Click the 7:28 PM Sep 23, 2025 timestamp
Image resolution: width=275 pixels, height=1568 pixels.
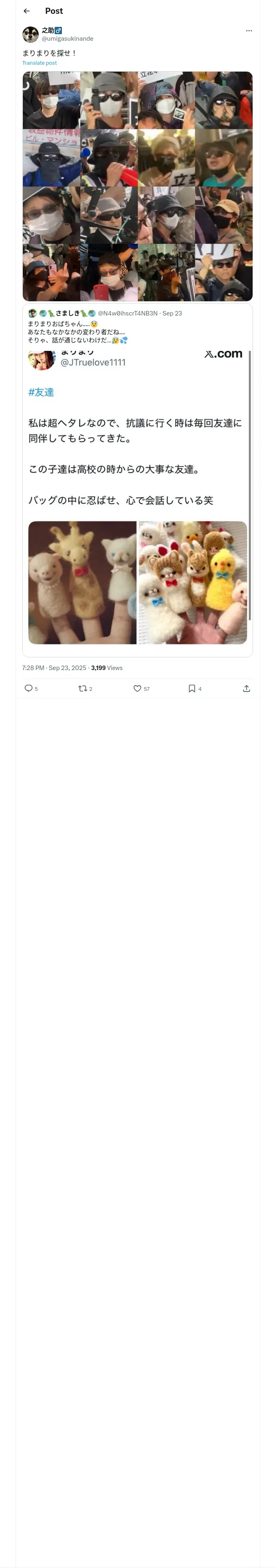coord(54,668)
